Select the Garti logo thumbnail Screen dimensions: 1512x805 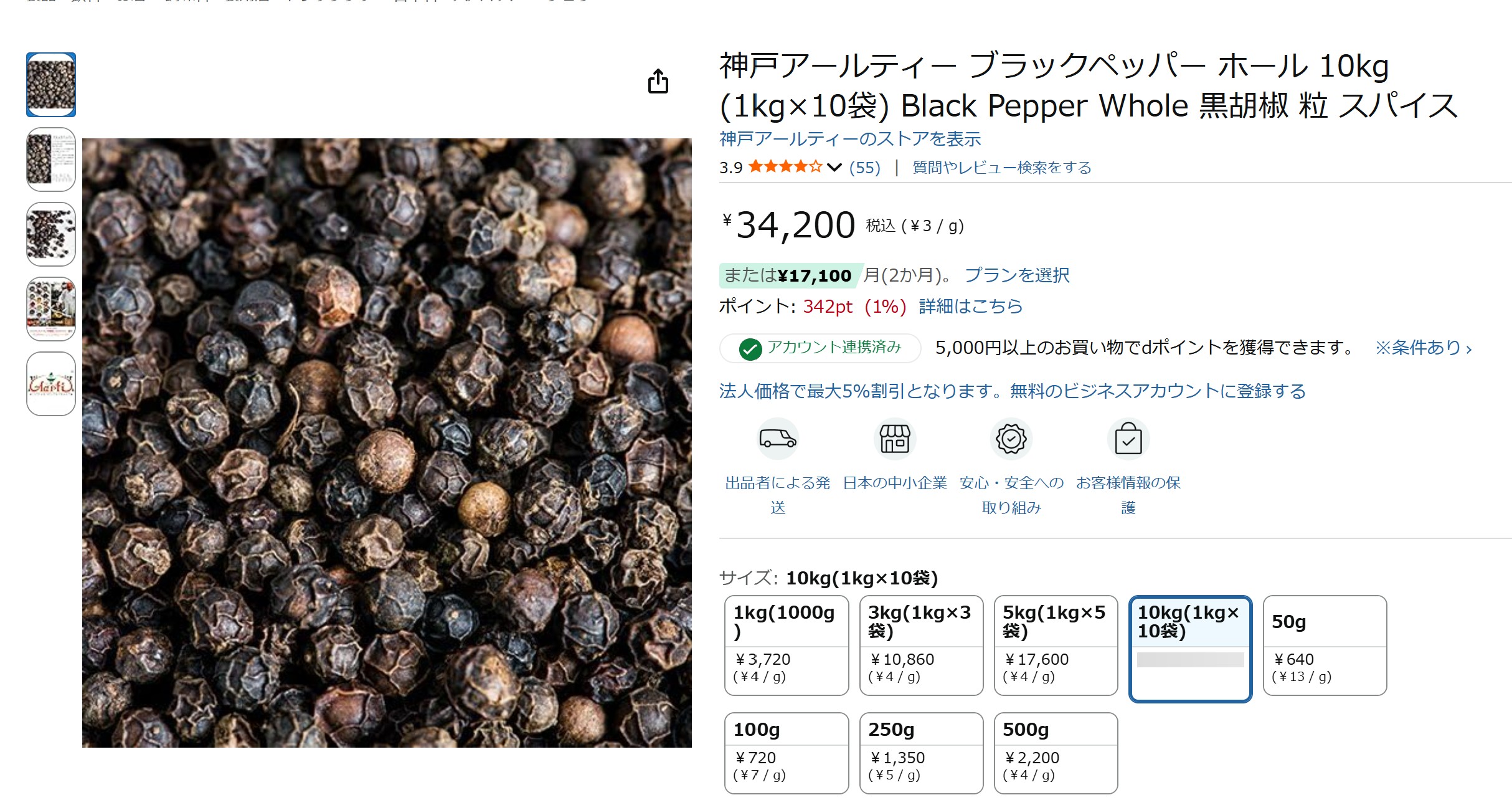[x=51, y=384]
